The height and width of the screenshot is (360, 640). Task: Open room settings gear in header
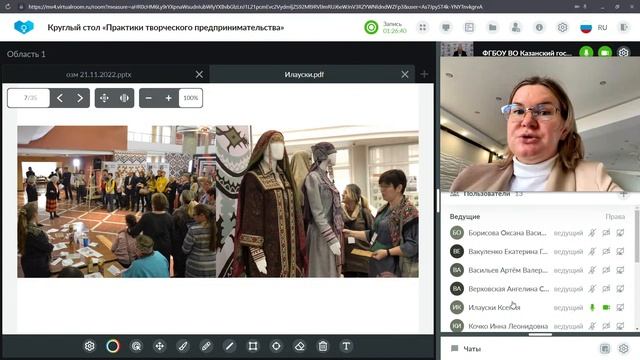[x=562, y=27]
